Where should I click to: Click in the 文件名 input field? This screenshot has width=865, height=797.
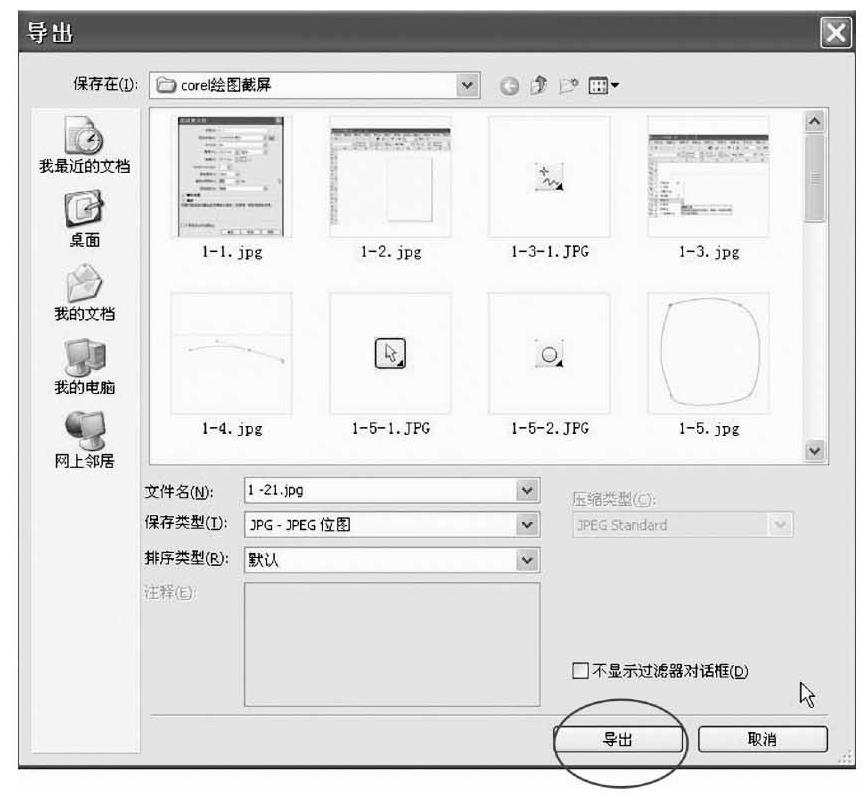point(380,491)
